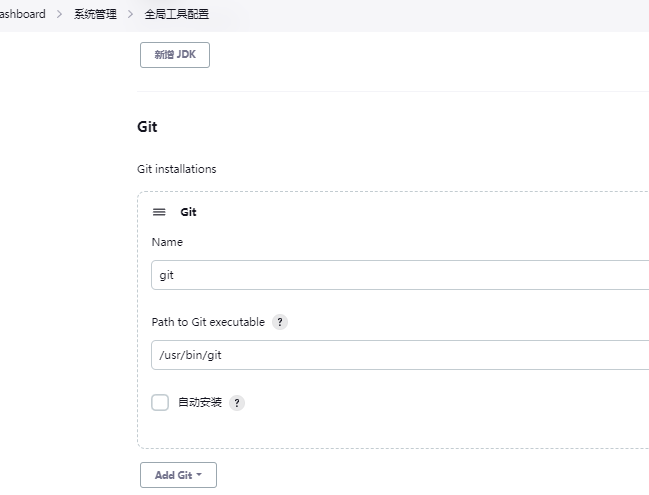Image resolution: width=649 pixels, height=495 pixels.
Task: Click the drag handle icon beside Git
Action: (x=159, y=212)
